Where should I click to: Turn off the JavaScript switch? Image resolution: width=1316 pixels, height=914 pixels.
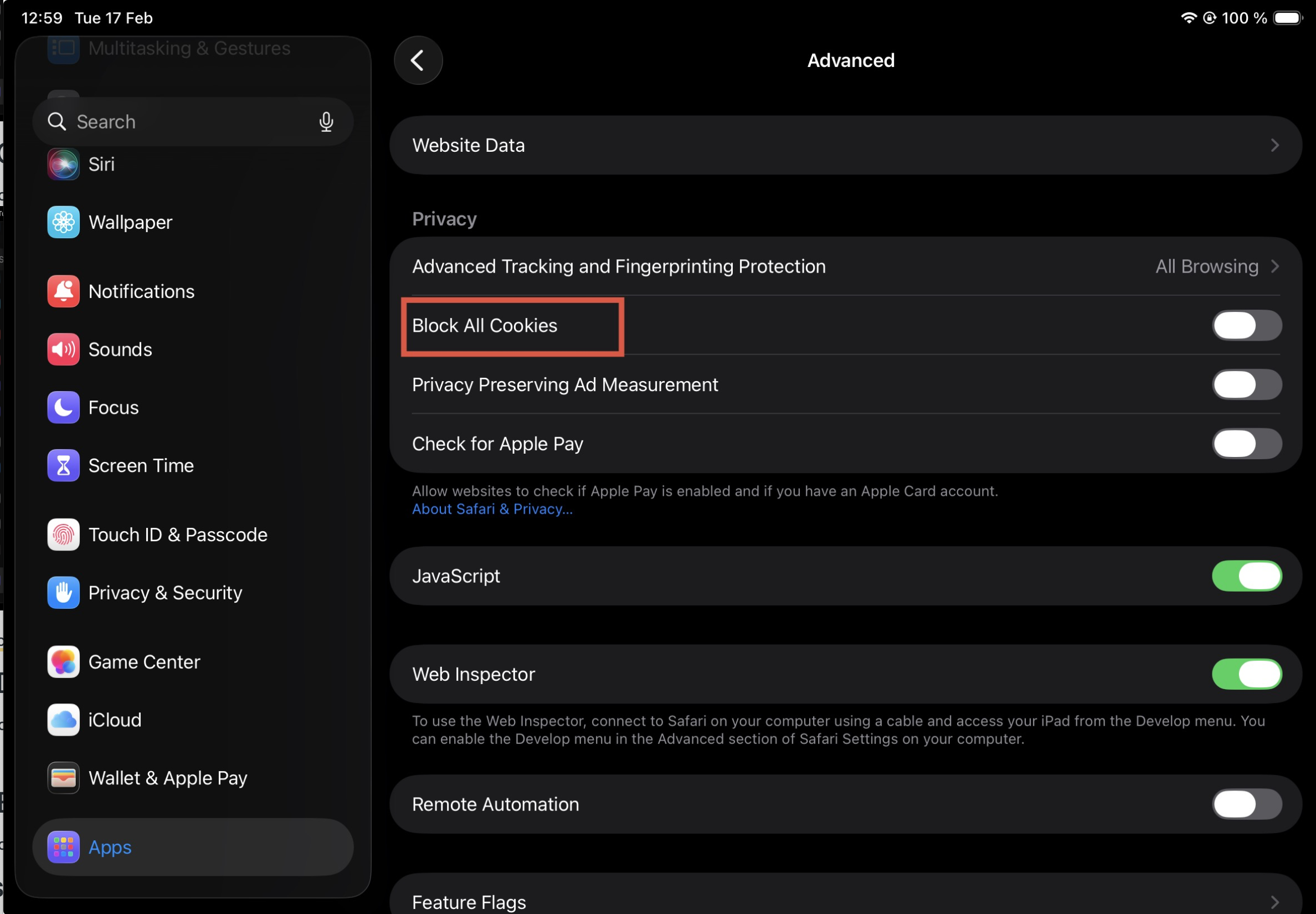coord(1246,576)
